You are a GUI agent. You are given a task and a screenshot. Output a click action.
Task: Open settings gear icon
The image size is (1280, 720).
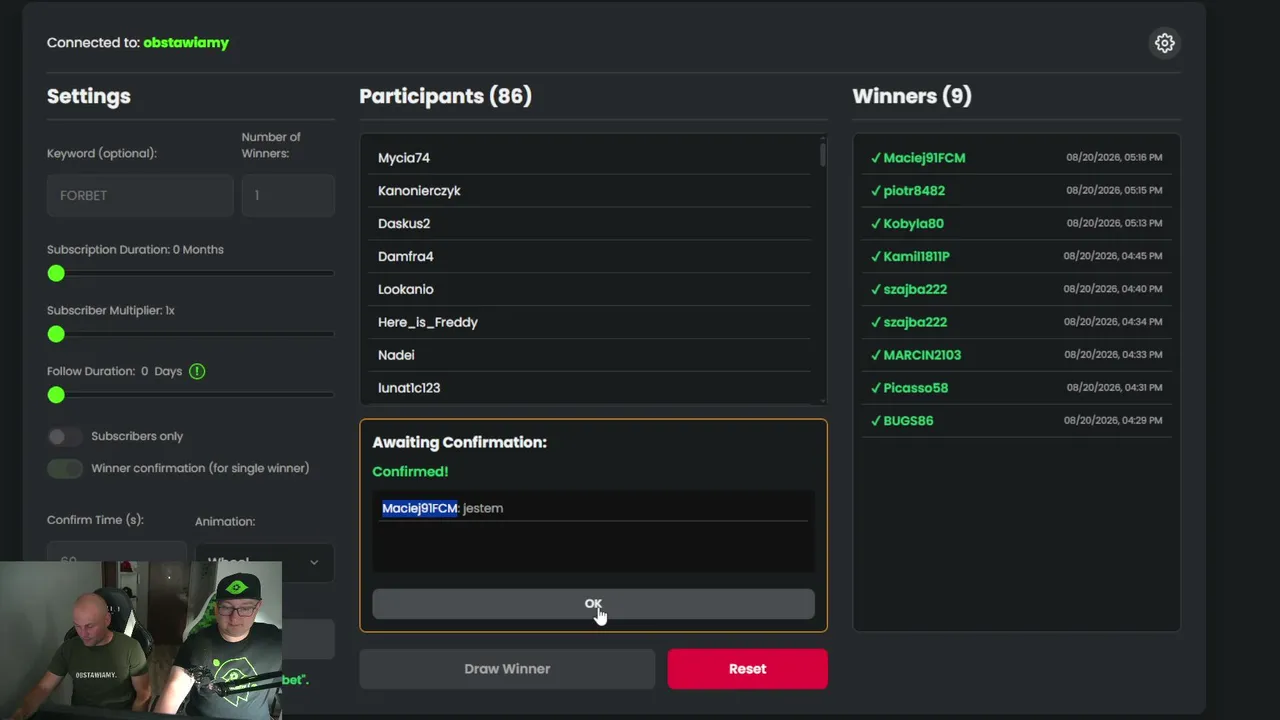pyautogui.click(x=1164, y=43)
